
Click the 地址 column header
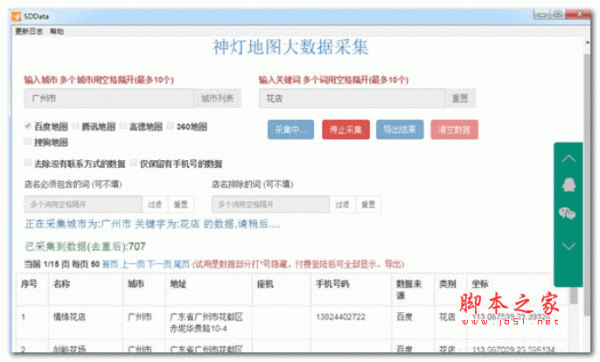(x=178, y=284)
